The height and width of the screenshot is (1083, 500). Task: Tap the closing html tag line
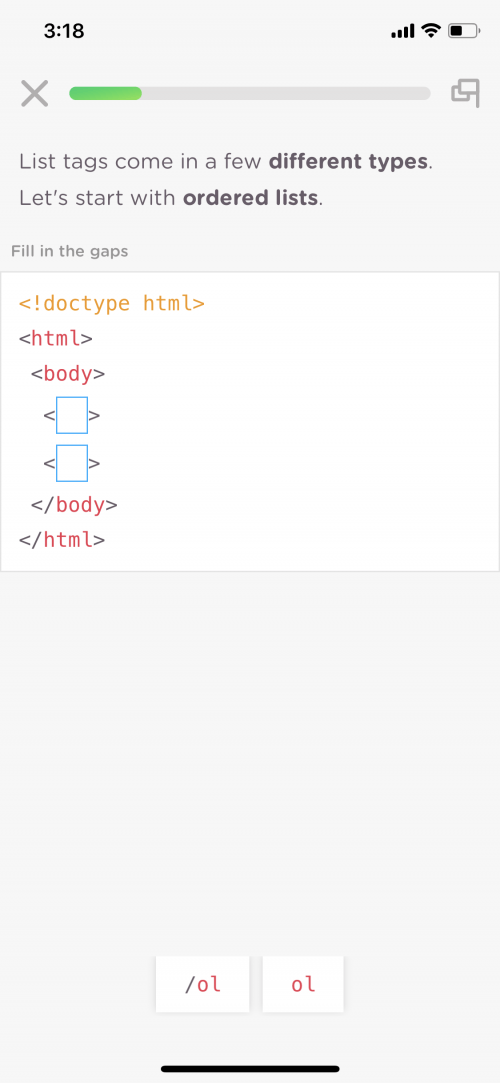click(62, 539)
